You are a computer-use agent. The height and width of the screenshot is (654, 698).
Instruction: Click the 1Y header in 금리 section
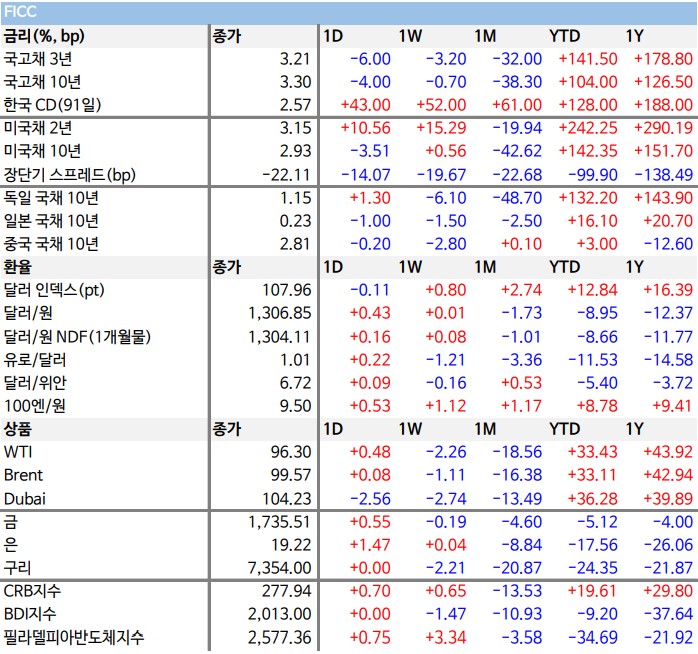tap(634, 36)
